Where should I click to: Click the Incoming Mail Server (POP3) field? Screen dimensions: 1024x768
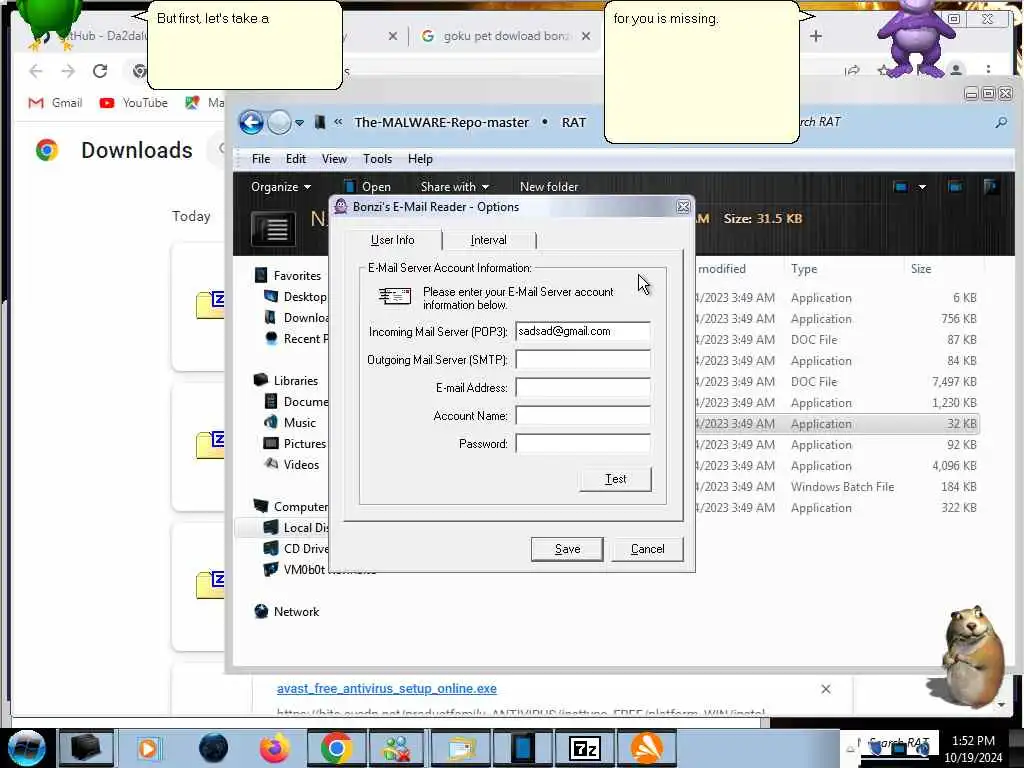tap(583, 331)
